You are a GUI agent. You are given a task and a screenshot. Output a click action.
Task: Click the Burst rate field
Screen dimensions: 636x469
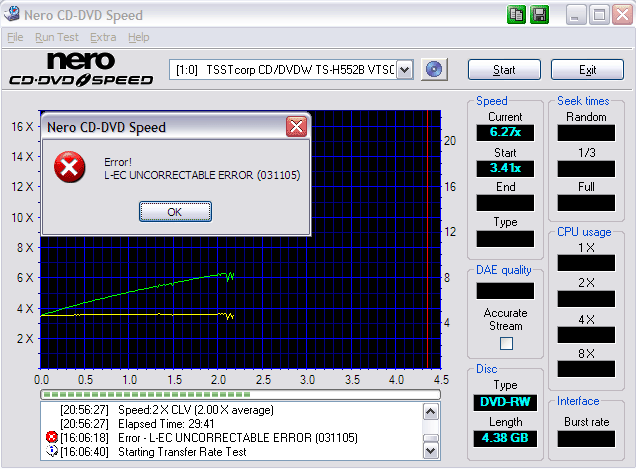[x=586, y=439]
